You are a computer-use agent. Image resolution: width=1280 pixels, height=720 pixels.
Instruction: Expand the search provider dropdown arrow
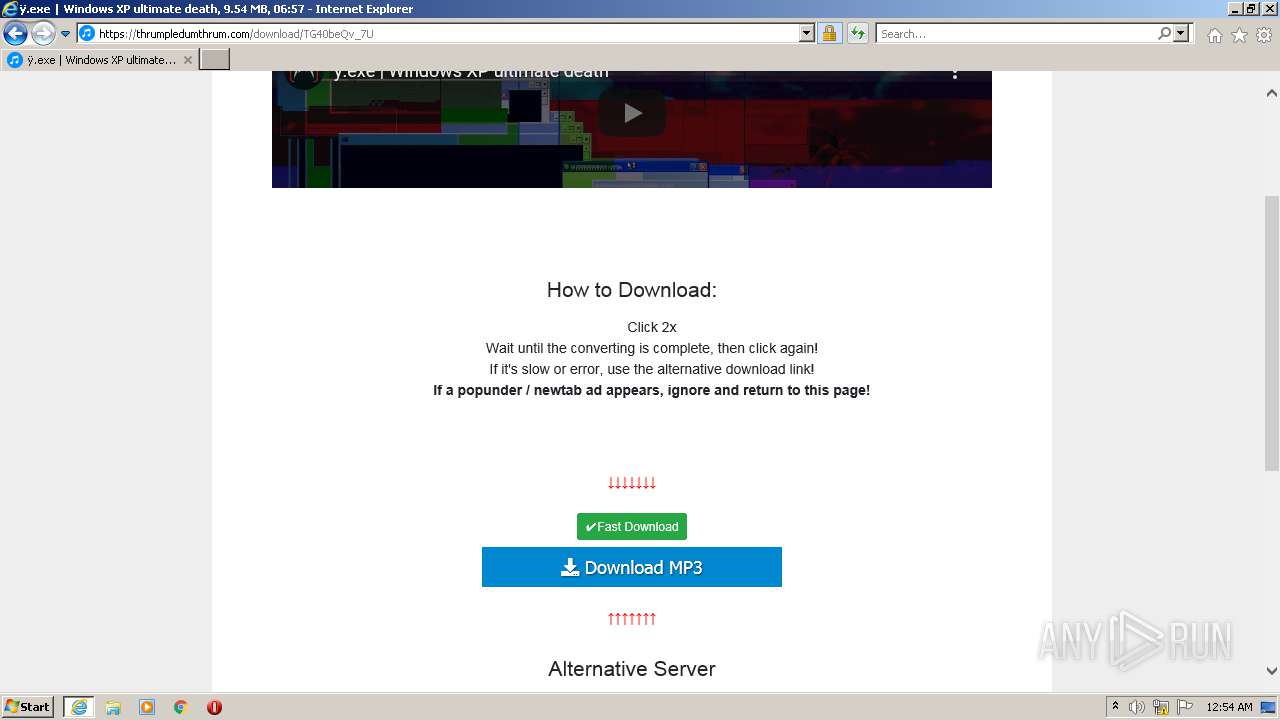(1181, 34)
